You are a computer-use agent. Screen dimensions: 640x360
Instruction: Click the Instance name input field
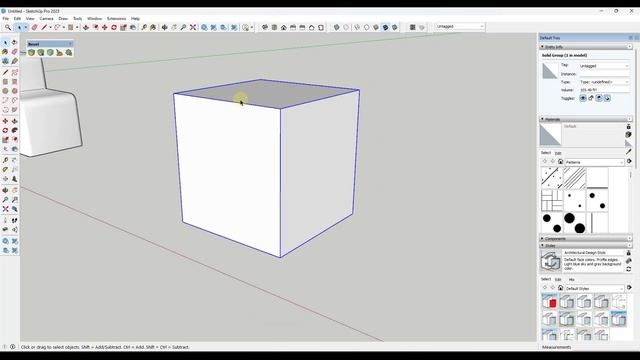click(x=604, y=74)
